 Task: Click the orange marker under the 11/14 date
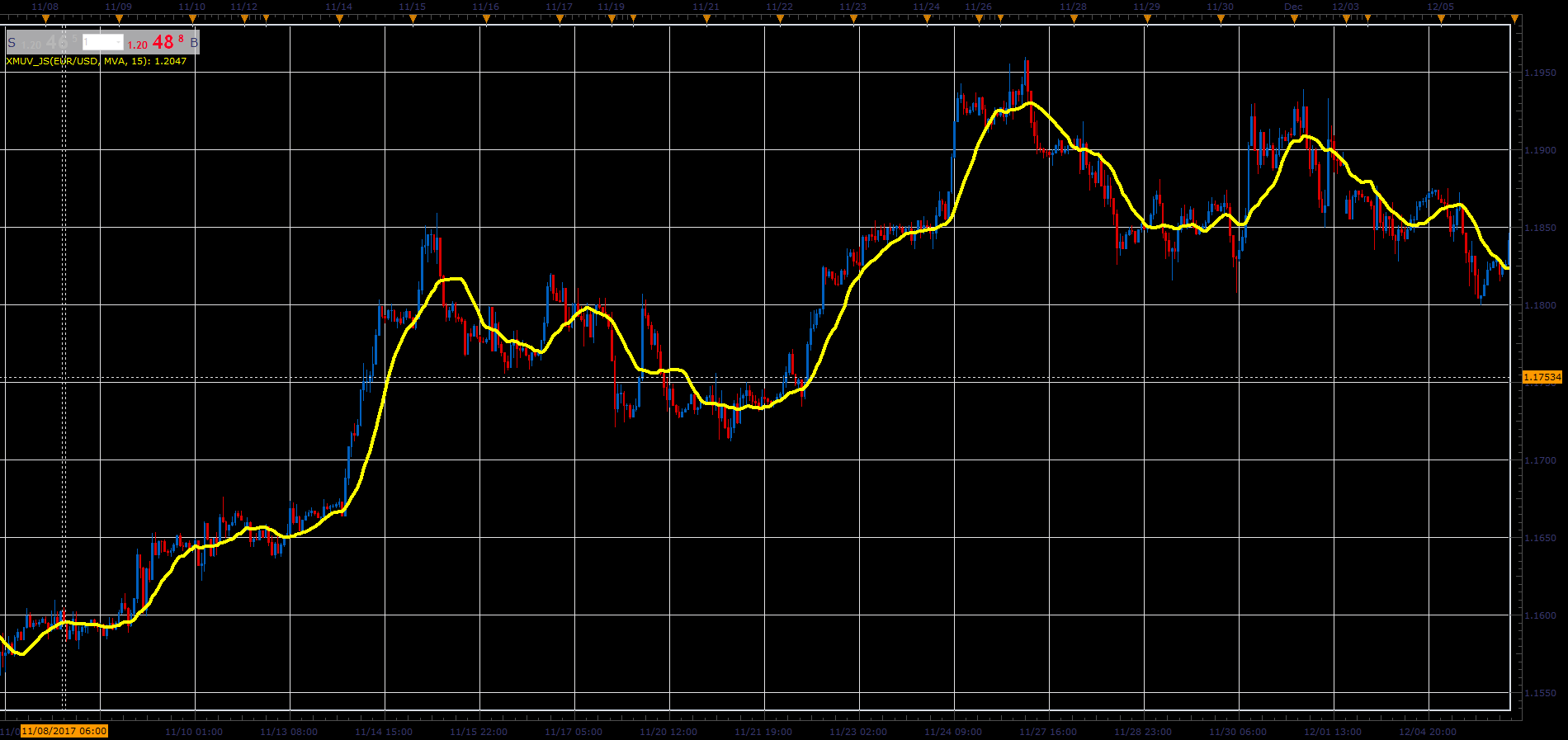pyautogui.click(x=339, y=18)
